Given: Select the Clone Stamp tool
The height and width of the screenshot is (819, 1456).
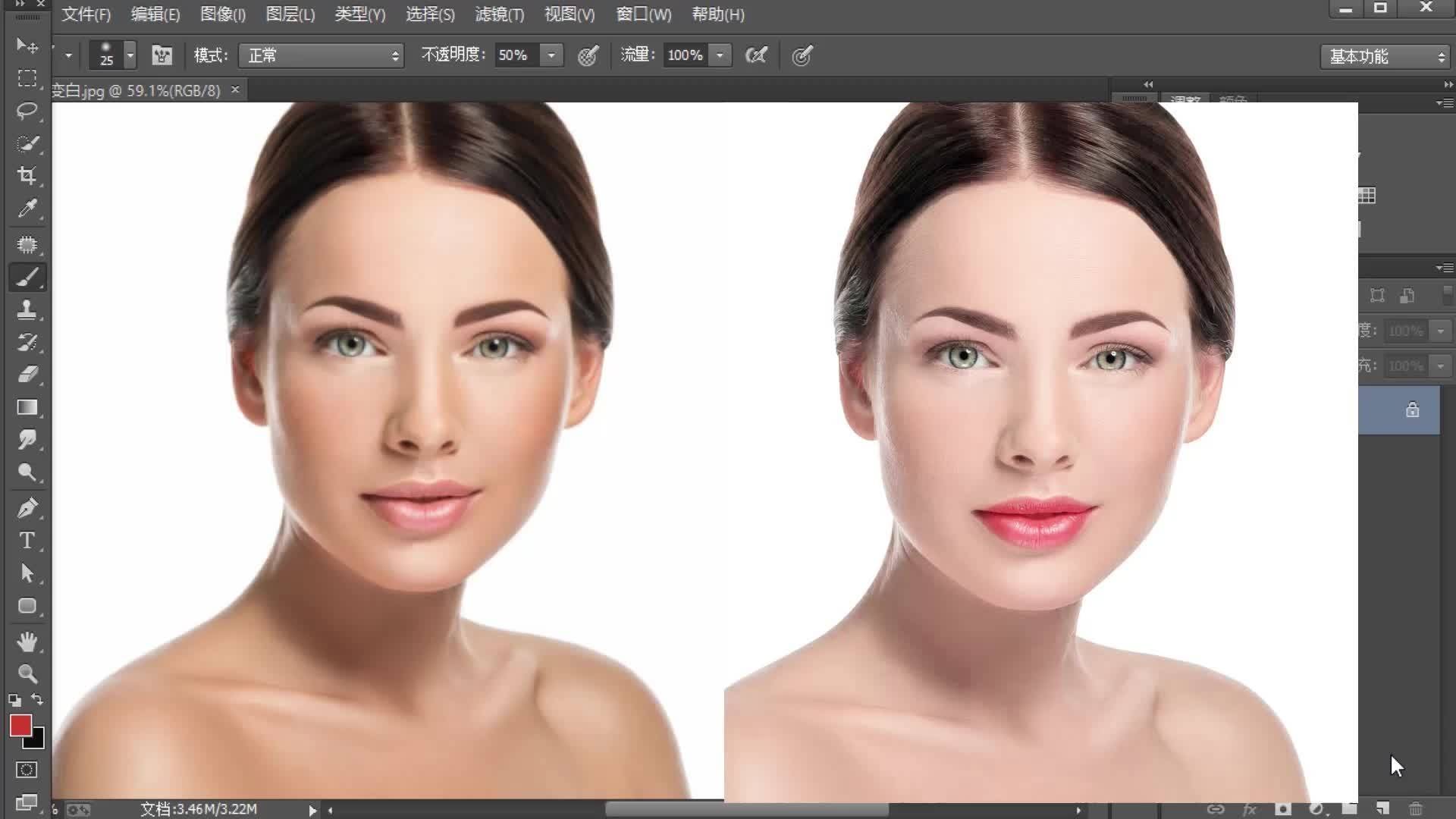Looking at the screenshot, I should tap(27, 309).
